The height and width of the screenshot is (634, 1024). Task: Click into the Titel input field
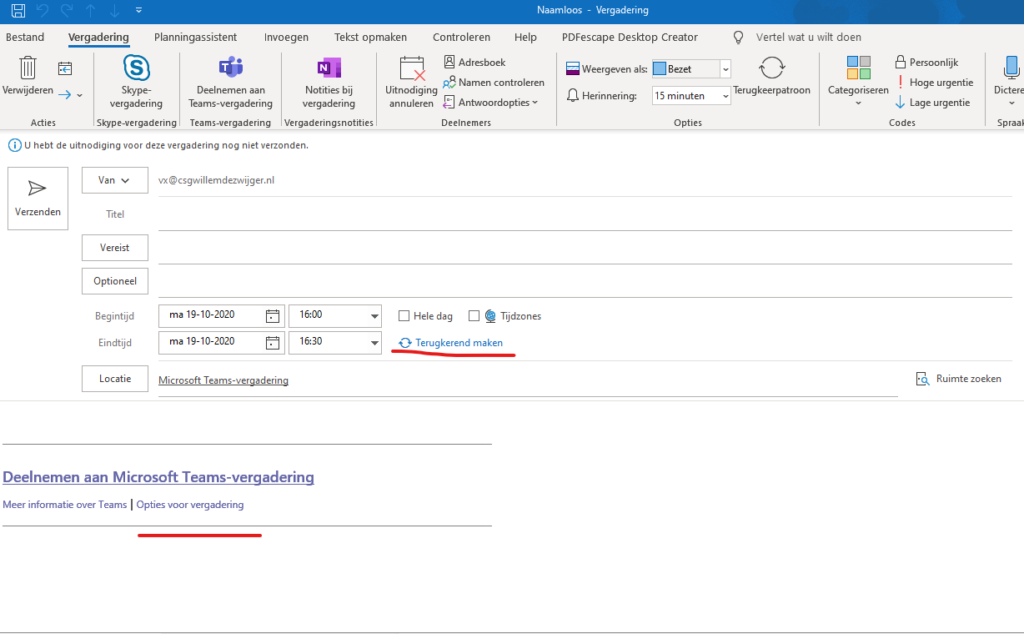580,214
